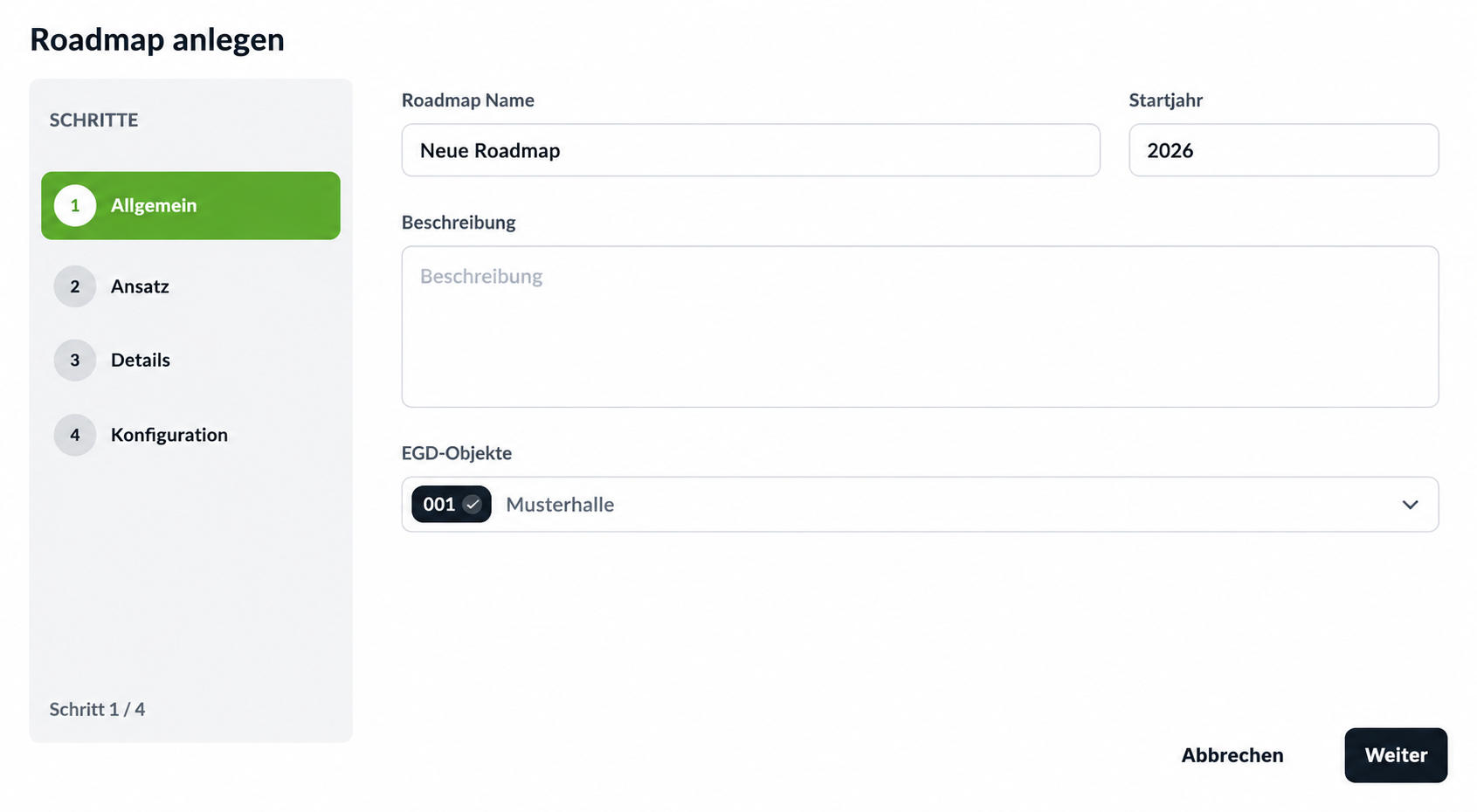Click the step 4 number circle
The width and height of the screenshot is (1477, 812).
click(x=75, y=435)
